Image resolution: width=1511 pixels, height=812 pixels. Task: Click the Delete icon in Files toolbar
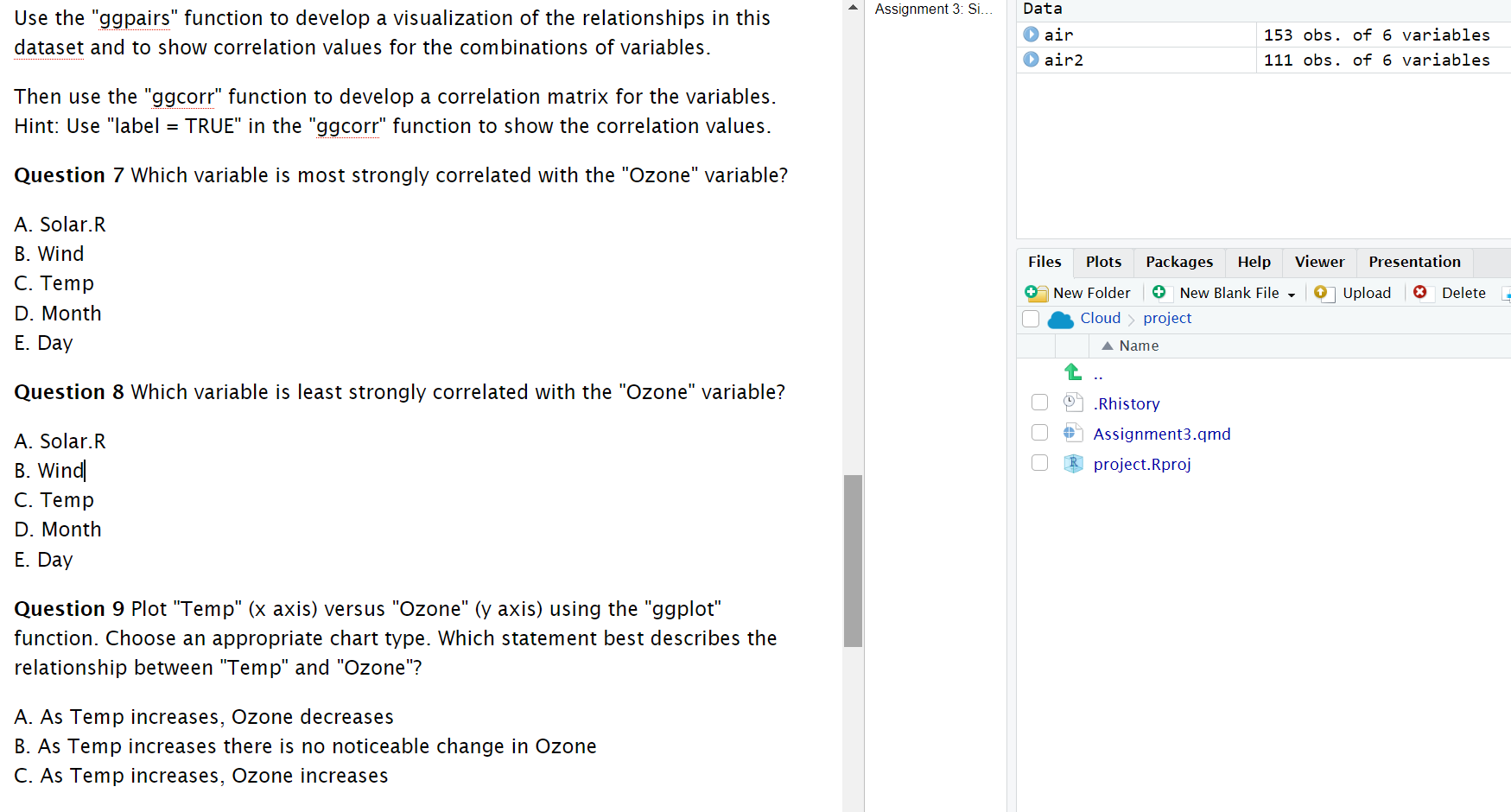click(x=1422, y=294)
